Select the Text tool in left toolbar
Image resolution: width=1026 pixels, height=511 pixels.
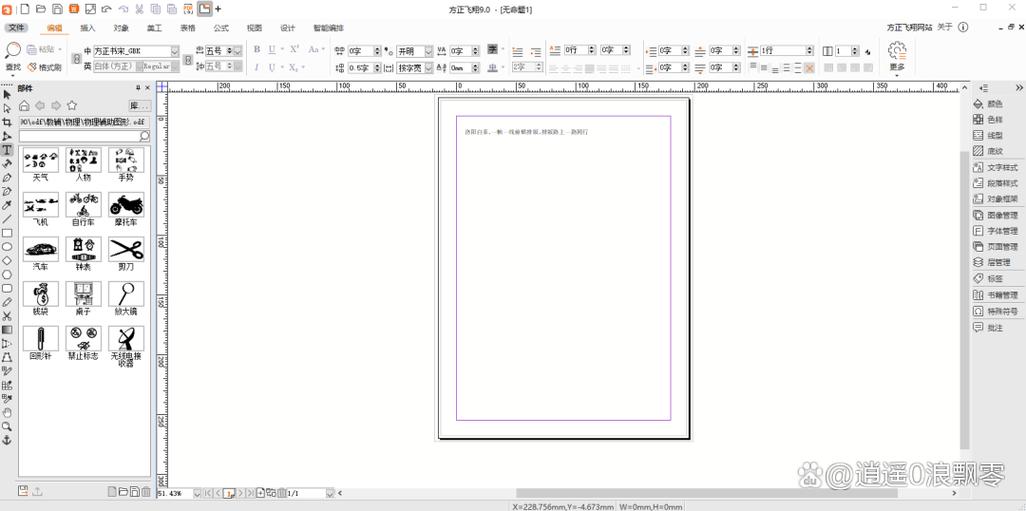(x=7, y=150)
